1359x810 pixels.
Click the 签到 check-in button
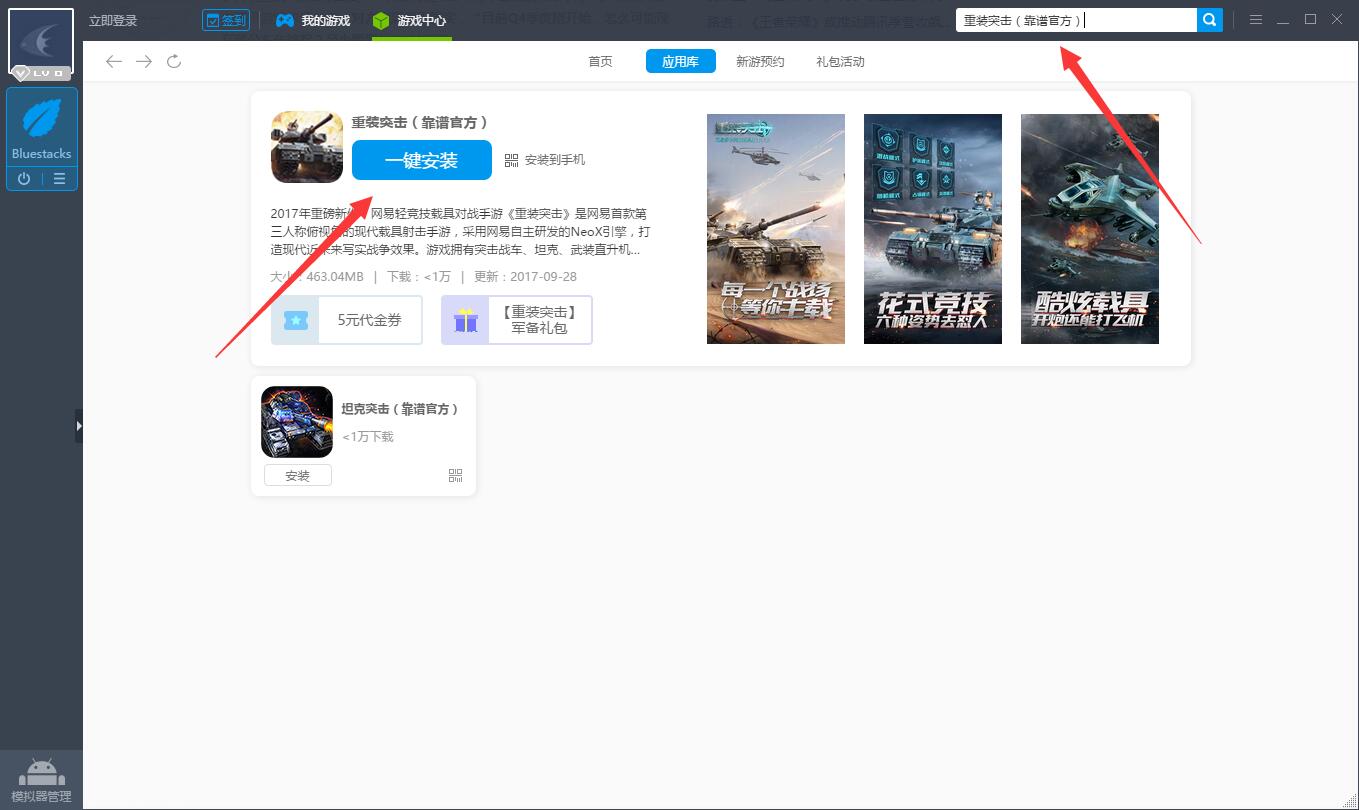[x=225, y=20]
